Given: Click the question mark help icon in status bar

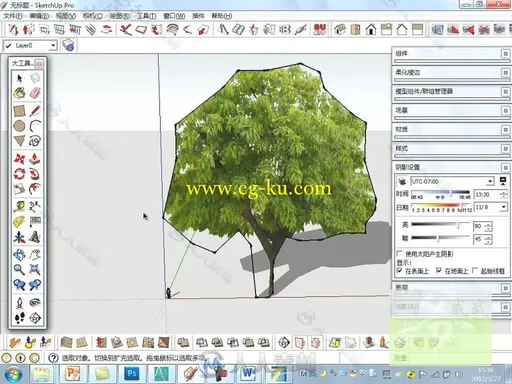Looking at the screenshot, I should click(x=53, y=358).
